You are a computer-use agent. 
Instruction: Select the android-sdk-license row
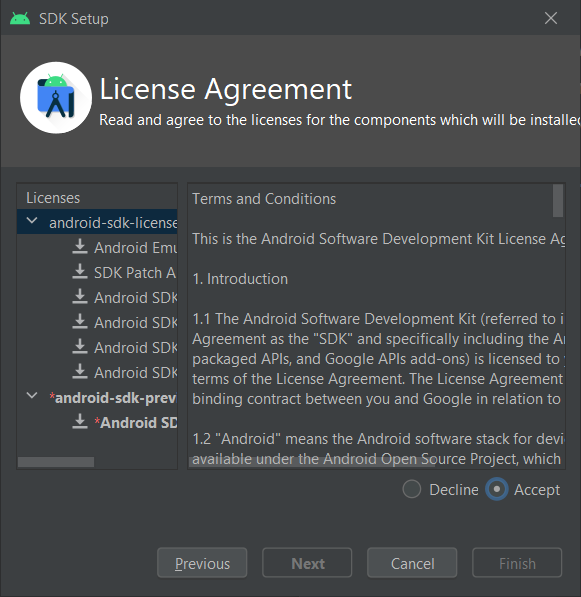pyautogui.click(x=97, y=222)
